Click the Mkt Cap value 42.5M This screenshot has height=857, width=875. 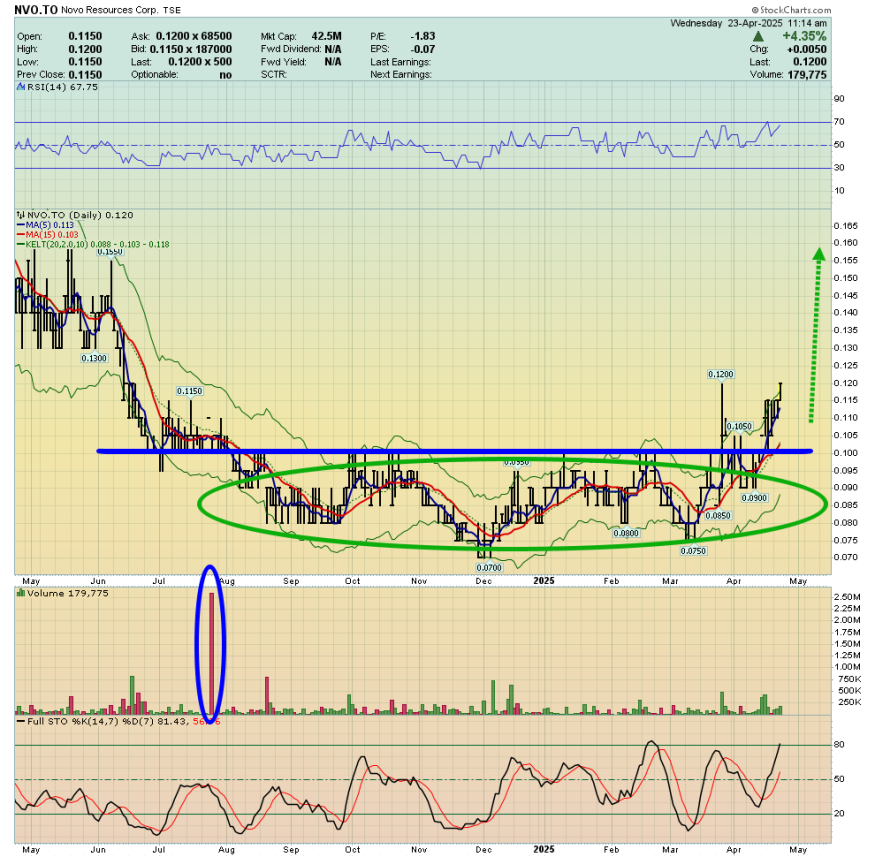pos(326,36)
